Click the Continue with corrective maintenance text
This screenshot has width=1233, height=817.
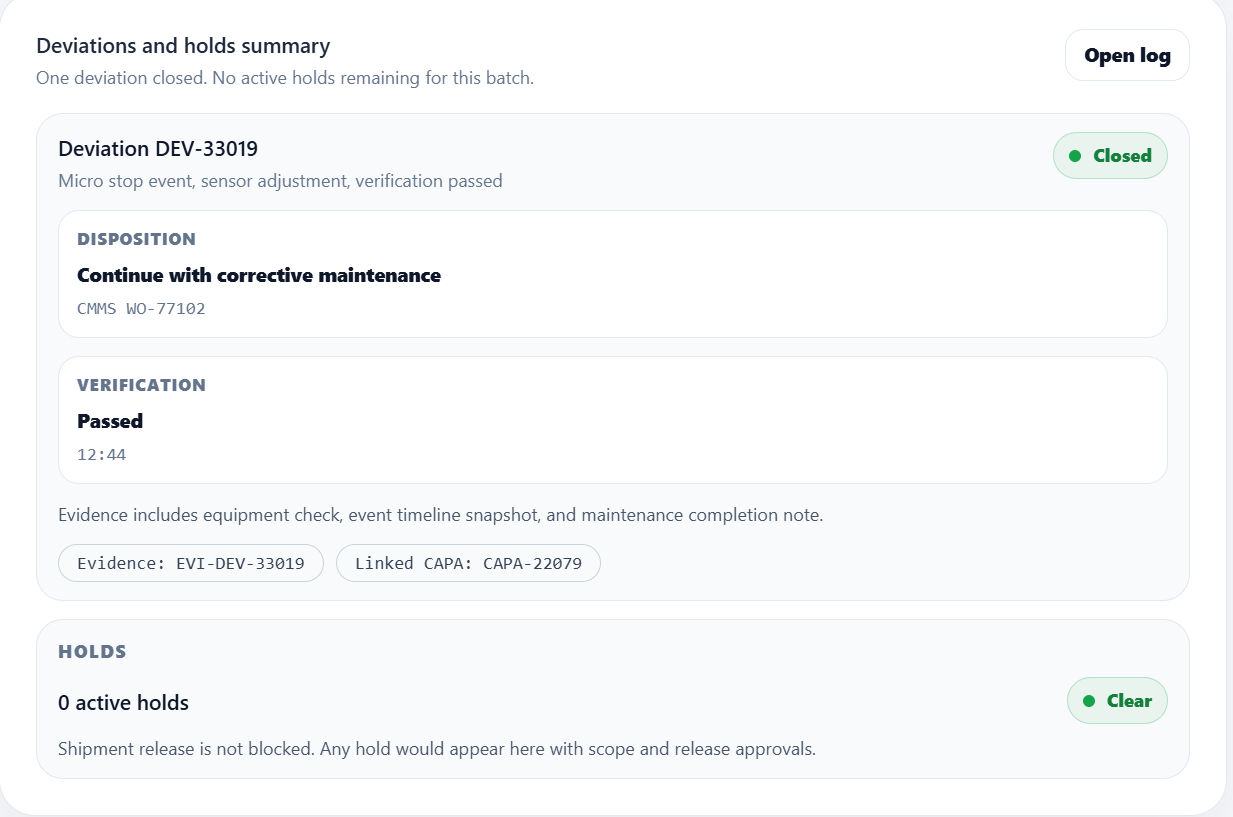[x=259, y=275]
